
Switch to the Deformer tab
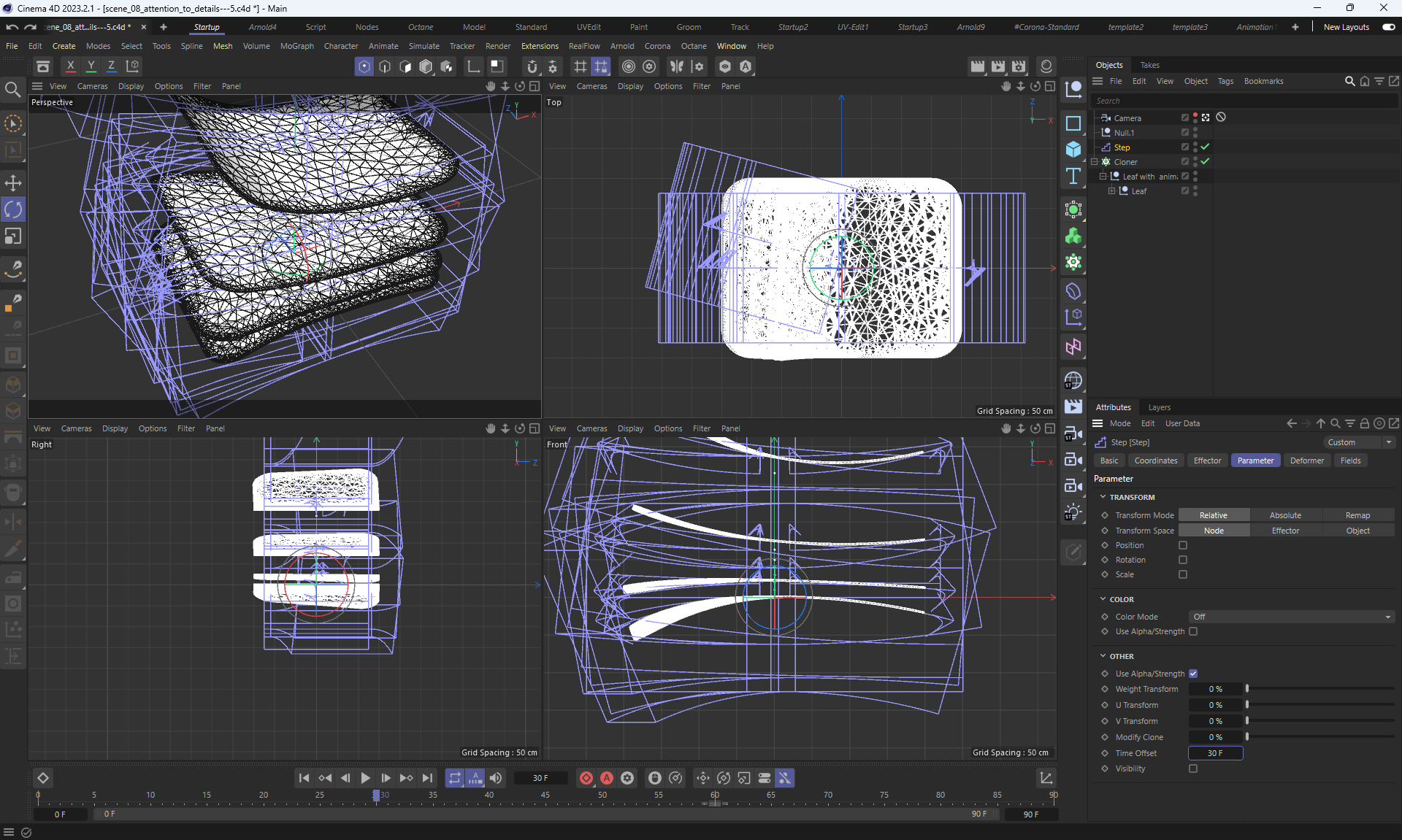pos(1306,461)
